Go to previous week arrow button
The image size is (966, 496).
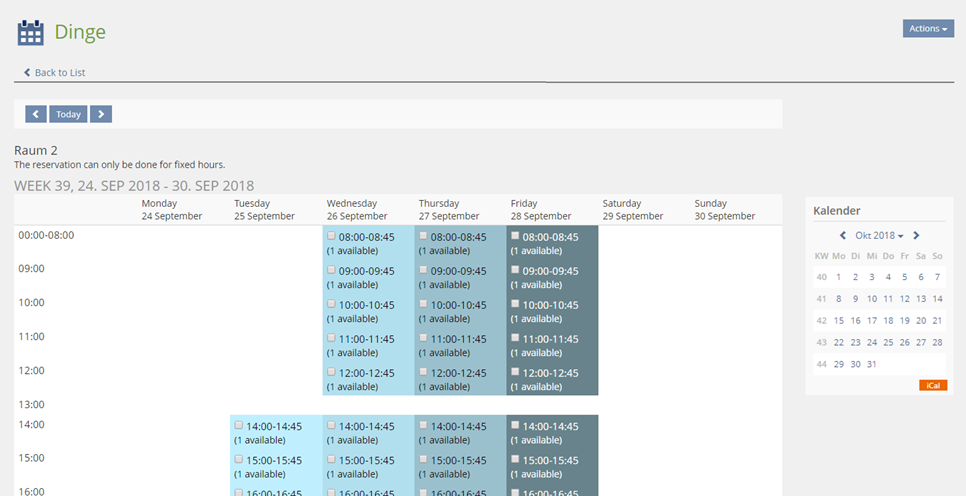pyautogui.click(x=36, y=114)
